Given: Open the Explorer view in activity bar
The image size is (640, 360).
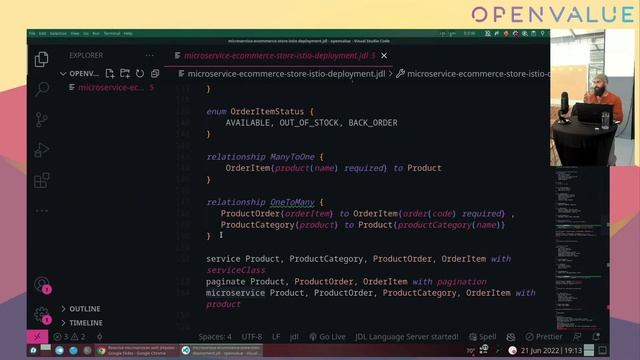Looking at the screenshot, I should click(41, 60).
